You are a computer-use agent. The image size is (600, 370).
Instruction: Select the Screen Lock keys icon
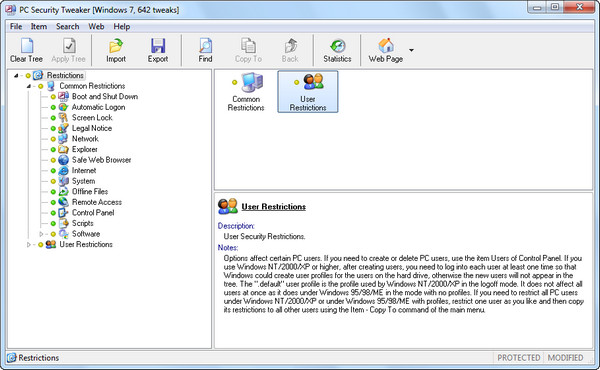63,117
